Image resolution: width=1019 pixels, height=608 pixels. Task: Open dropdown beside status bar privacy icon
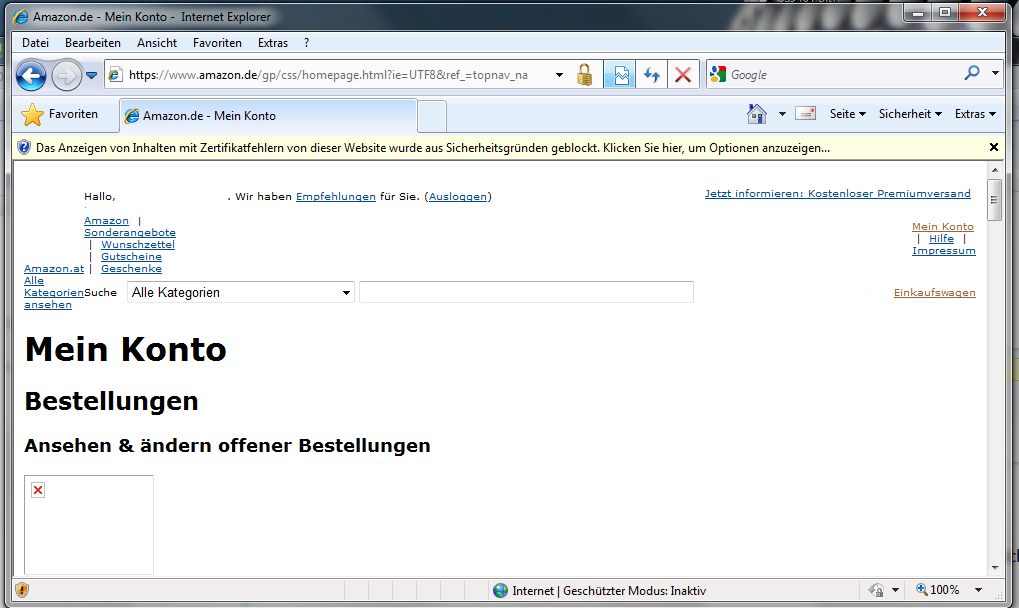pos(895,590)
